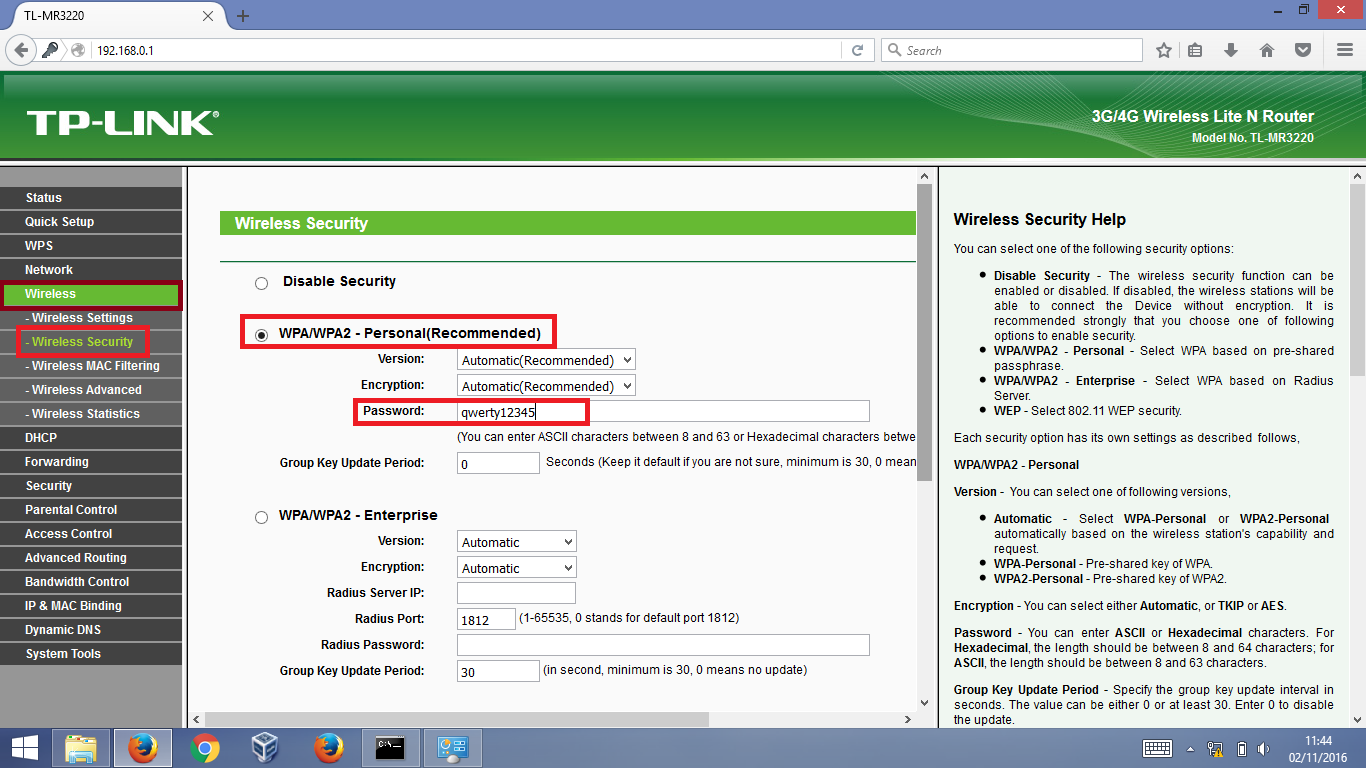Image resolution: width=1366 pixels, height=768 pixels.
Task: Go to Wireless Security submenu
Action: click(x=91, y=342)
